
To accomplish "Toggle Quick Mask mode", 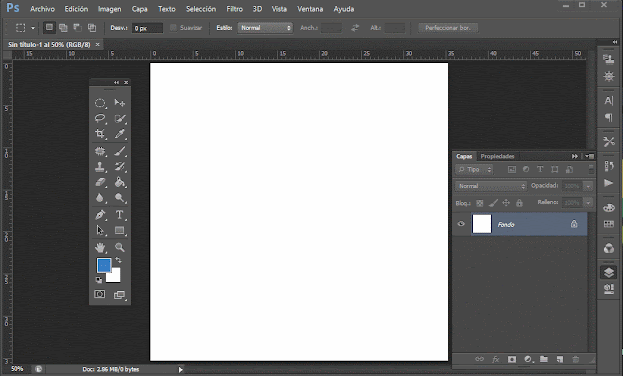I will pos(100,294).
